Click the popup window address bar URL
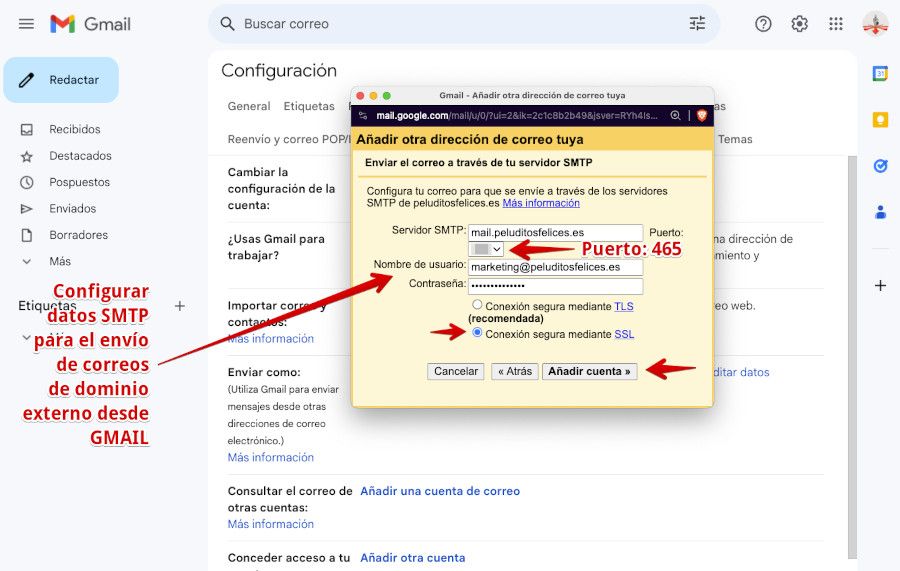The image size is (900, 571). tap(517, 115)
